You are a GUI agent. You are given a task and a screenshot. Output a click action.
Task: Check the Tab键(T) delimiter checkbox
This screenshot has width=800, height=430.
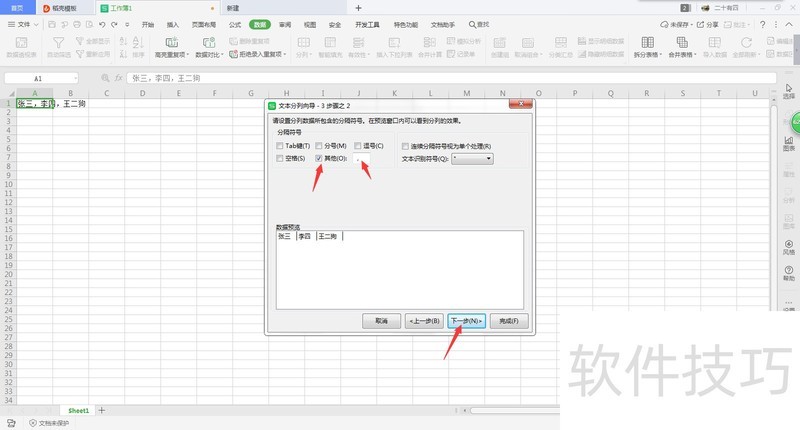[280, 146]
